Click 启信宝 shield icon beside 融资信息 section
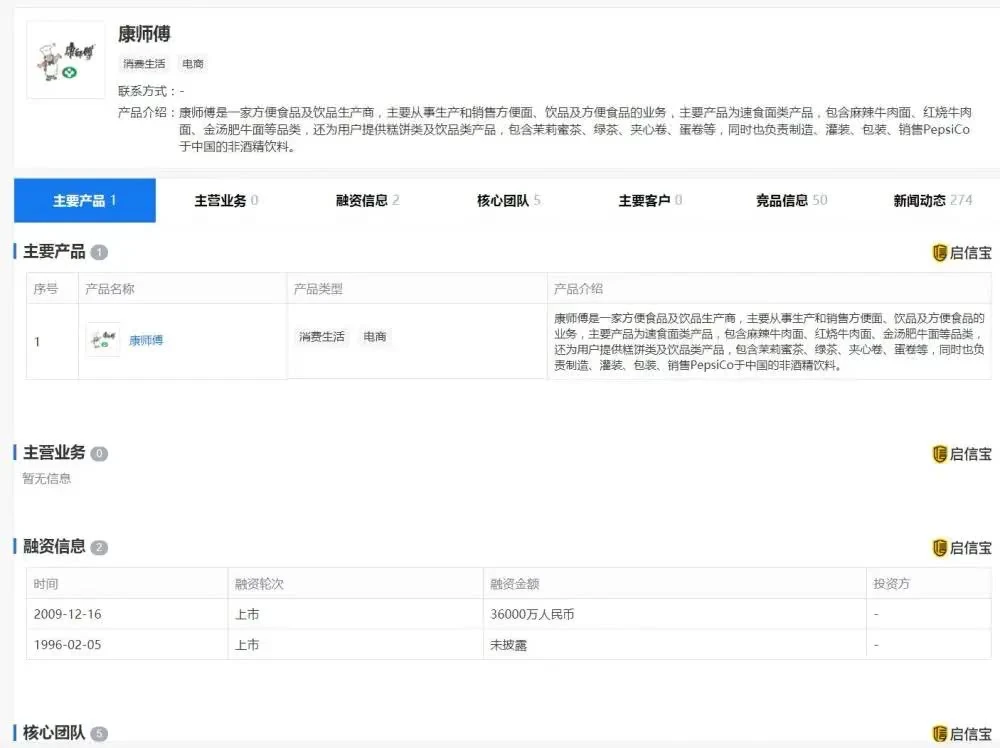The height and width of the screenshot is (748, 1000). click(x=939, y=548)
